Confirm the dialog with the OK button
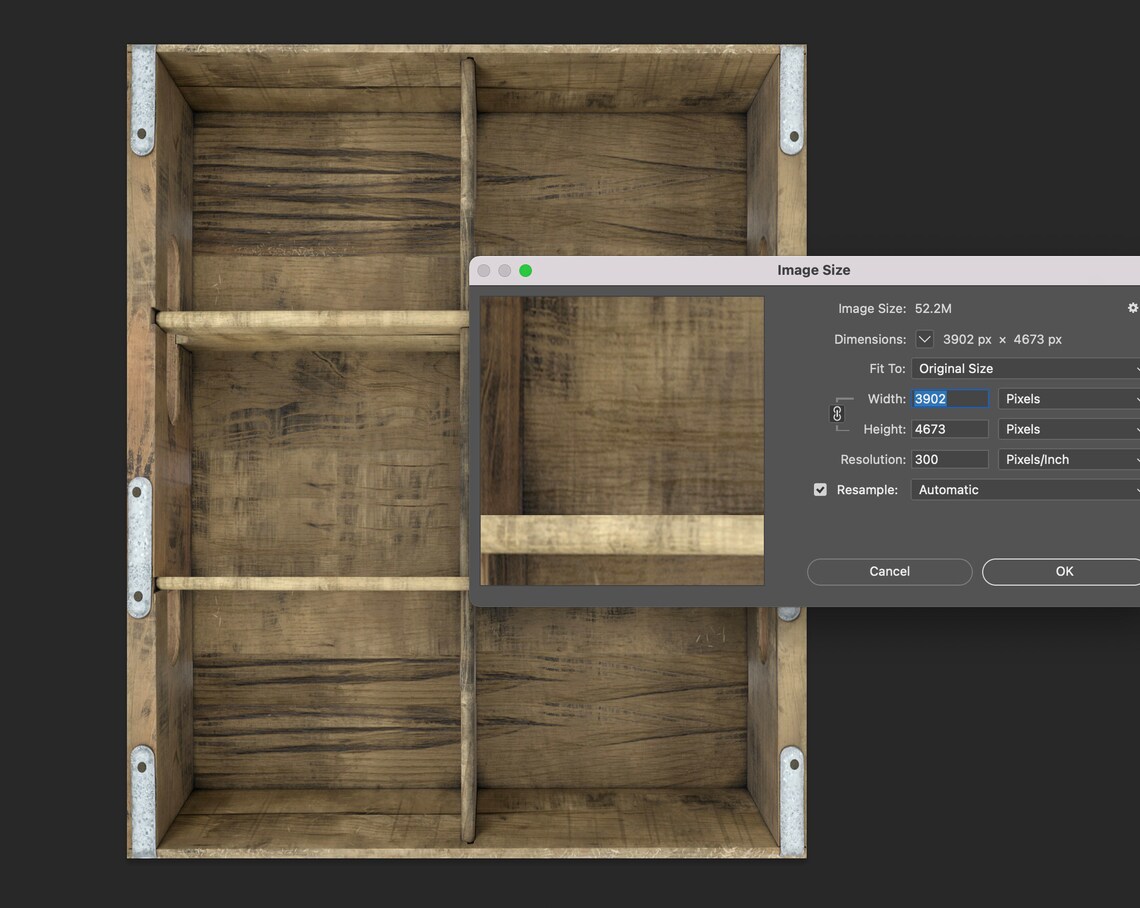This screenshot has height=908, width=1140. click(1061, 571)
